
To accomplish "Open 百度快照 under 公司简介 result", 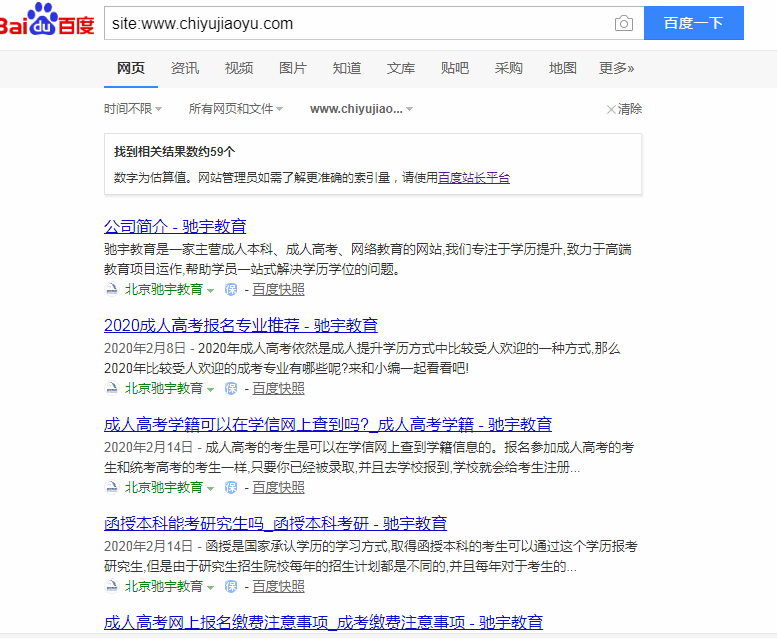I will point(278,290).
